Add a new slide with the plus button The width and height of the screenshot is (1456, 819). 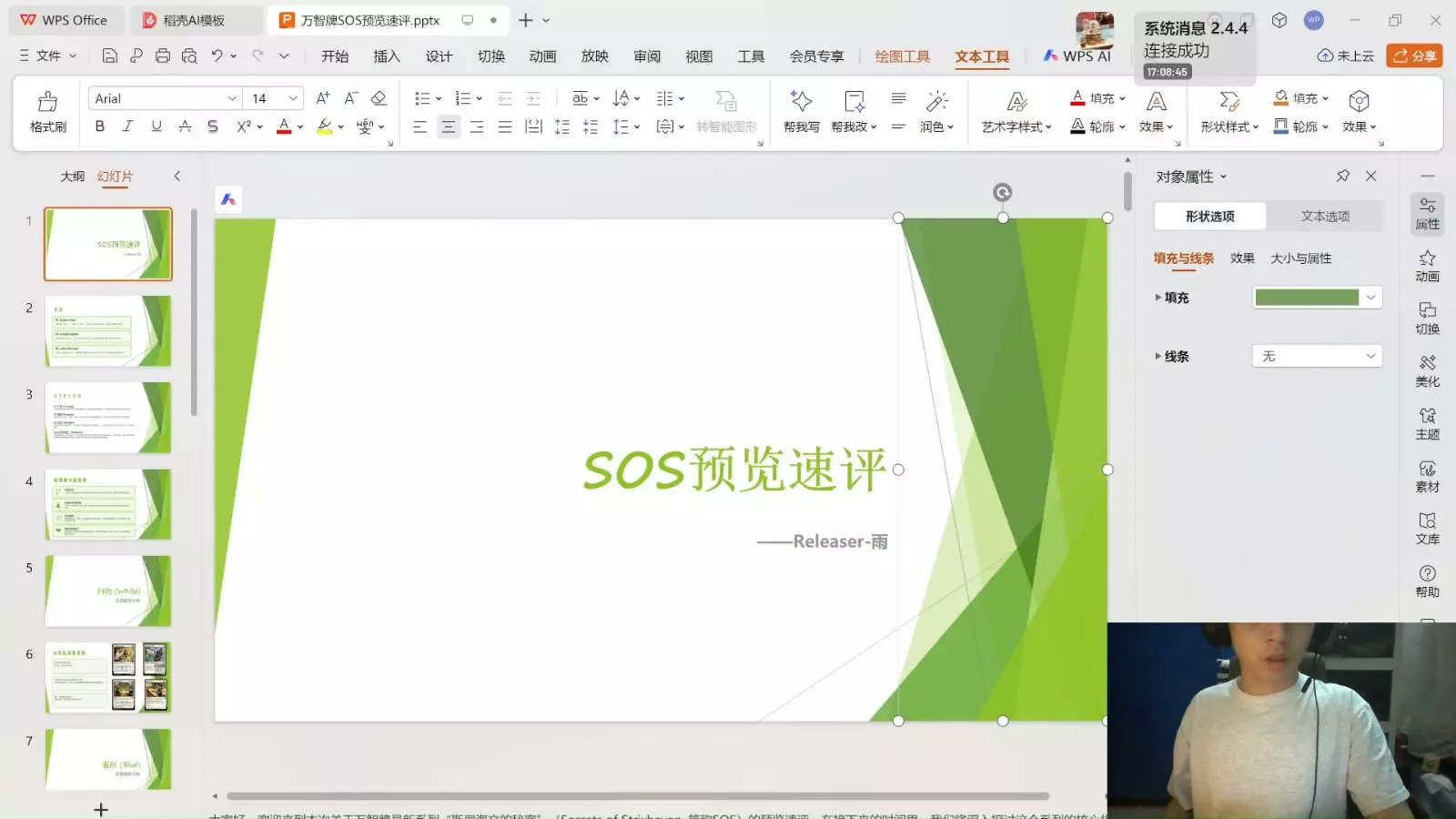101,809
